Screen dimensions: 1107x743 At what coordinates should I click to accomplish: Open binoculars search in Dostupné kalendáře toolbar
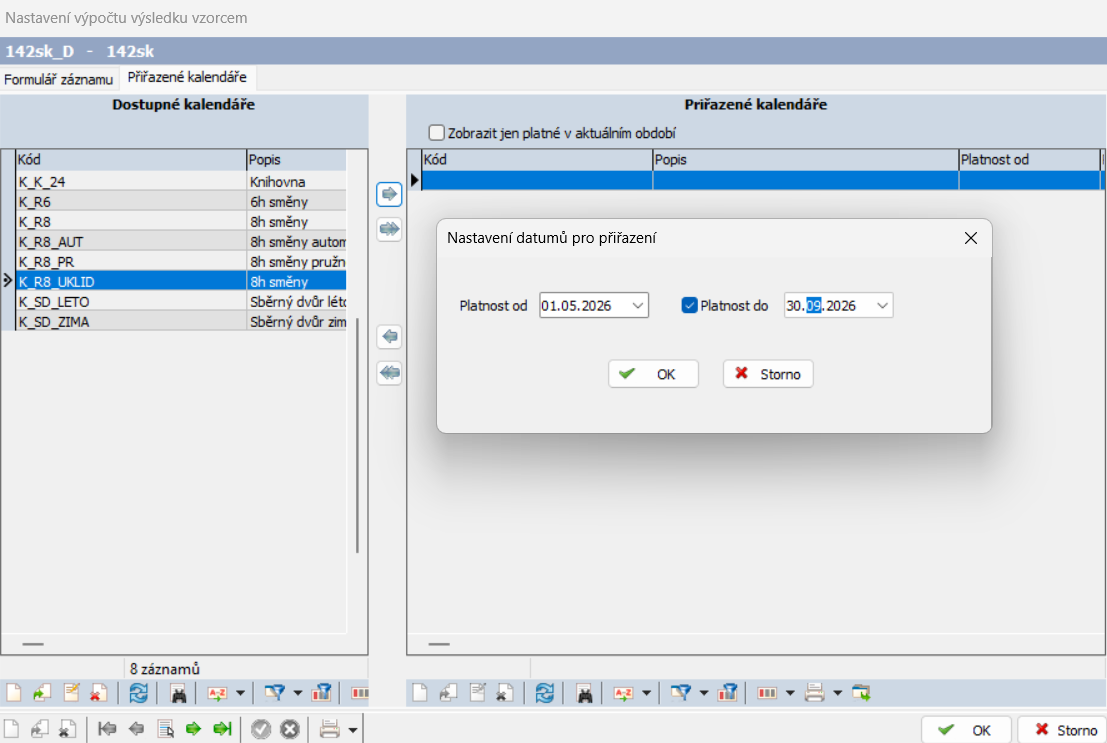click(x=179, y=693)
